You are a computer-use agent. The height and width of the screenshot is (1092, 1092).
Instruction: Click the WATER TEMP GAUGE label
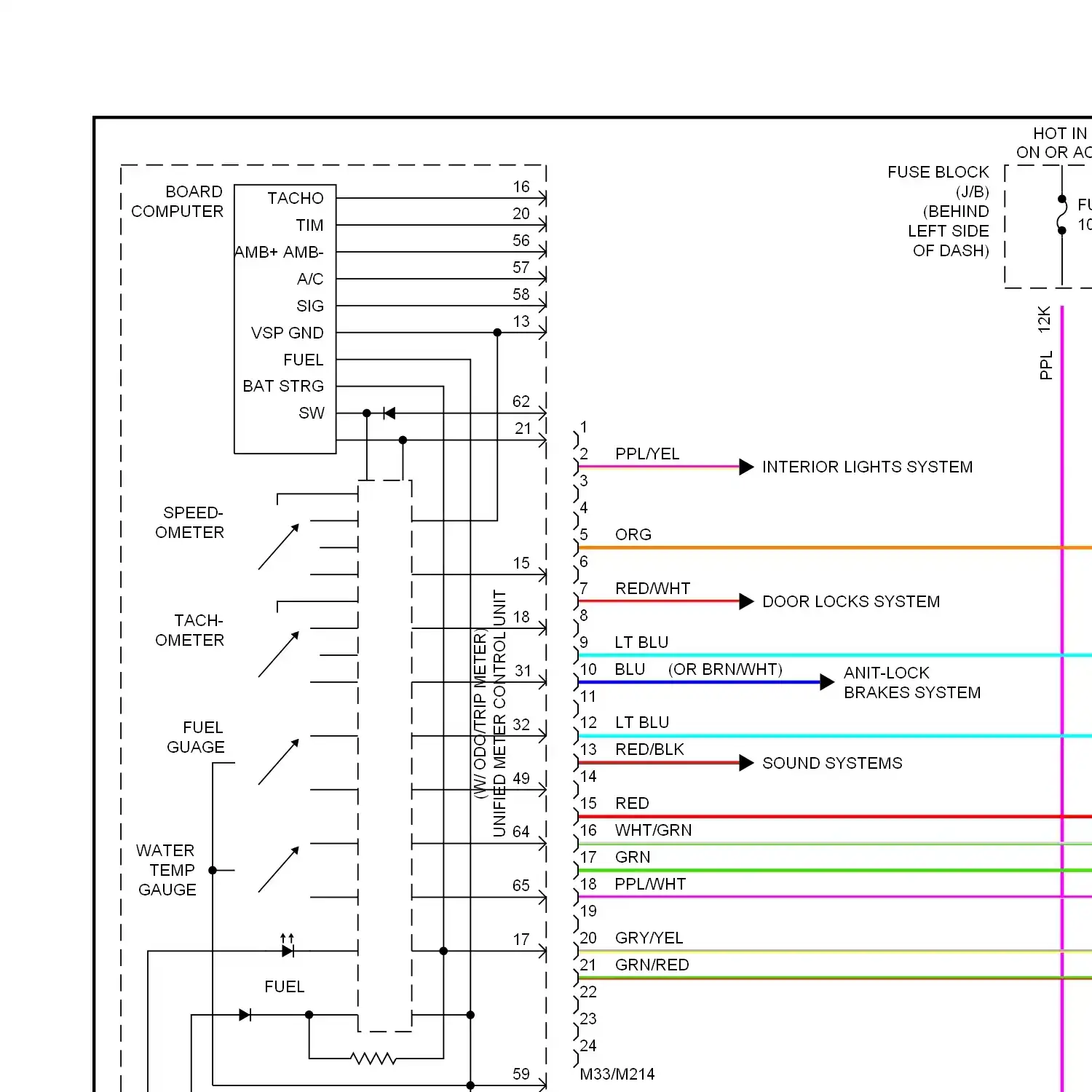(167, 870)
